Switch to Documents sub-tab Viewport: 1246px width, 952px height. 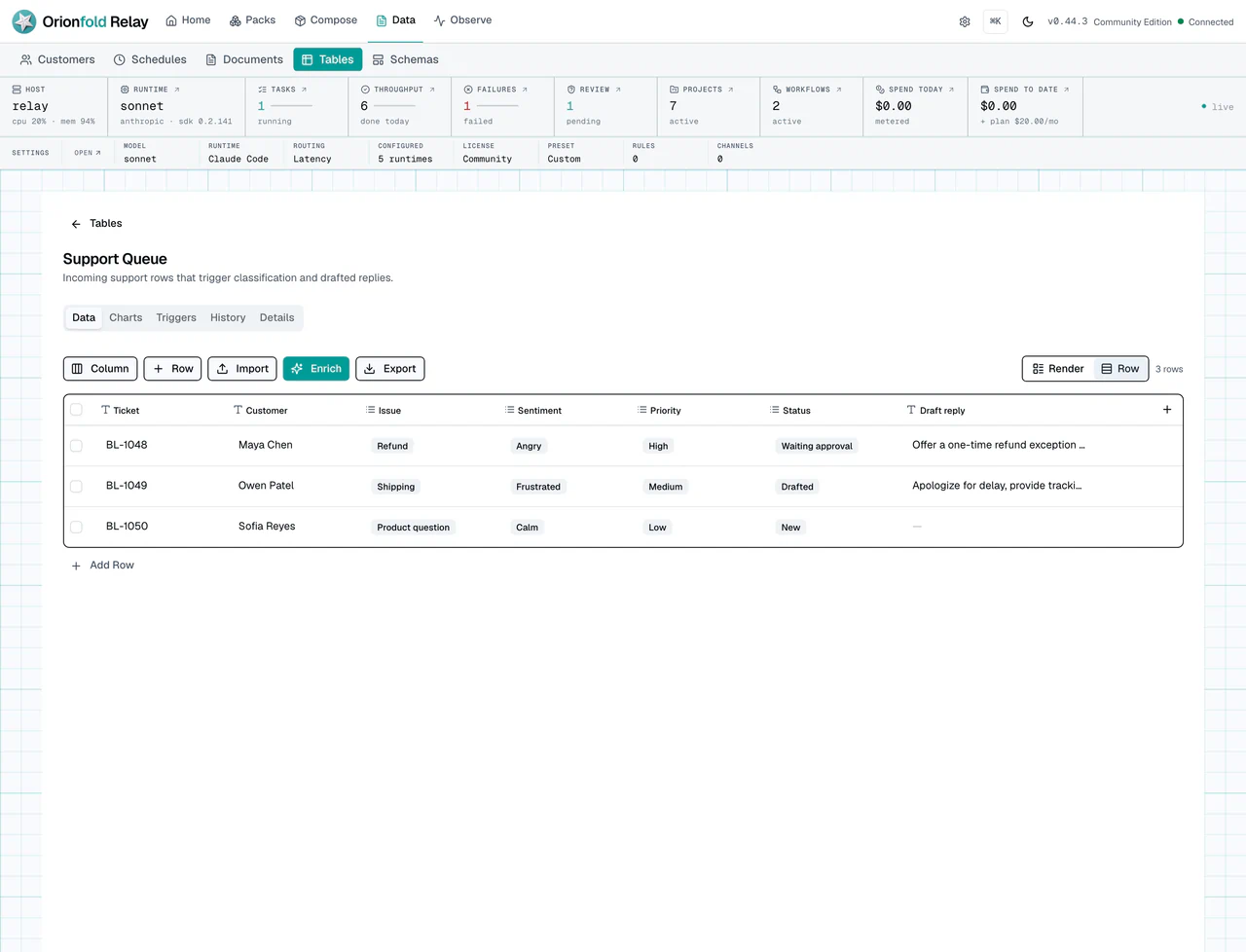point(244,59)
